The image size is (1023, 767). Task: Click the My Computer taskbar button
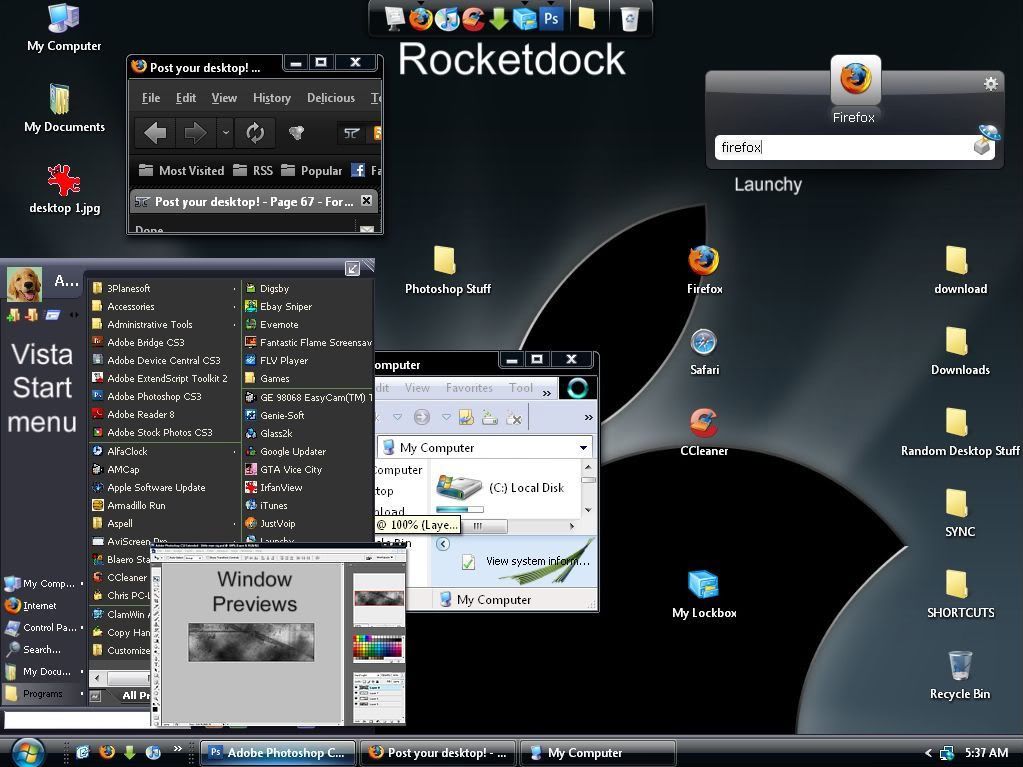click(x=598, y=753)
